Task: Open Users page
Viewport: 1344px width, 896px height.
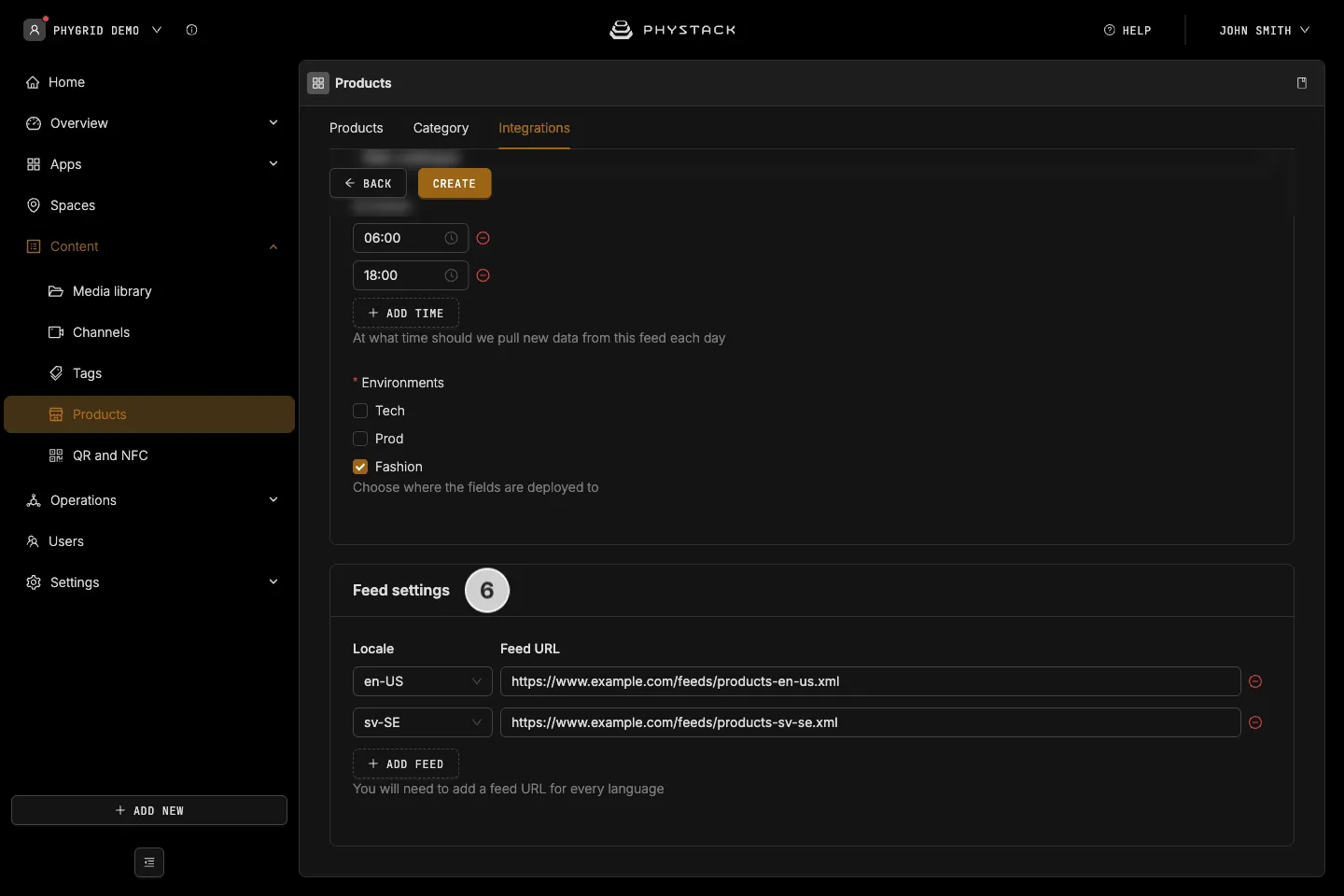Action: (149, 541)
